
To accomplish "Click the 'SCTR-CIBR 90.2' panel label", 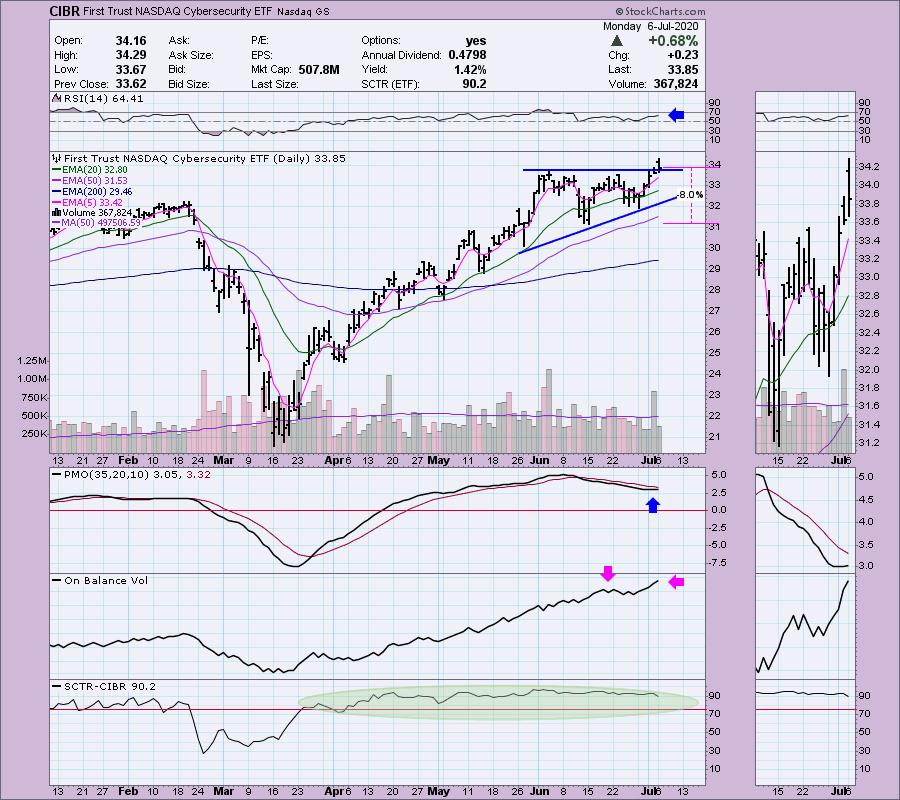I will click(x=104, y=686).
